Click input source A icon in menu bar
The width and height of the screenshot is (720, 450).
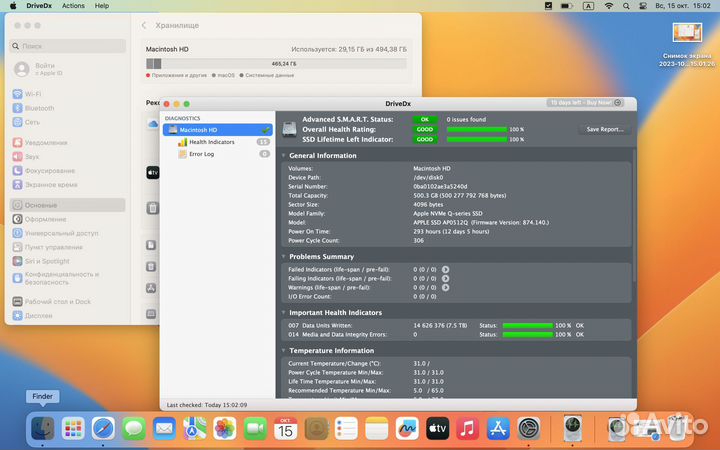[588, 6]
